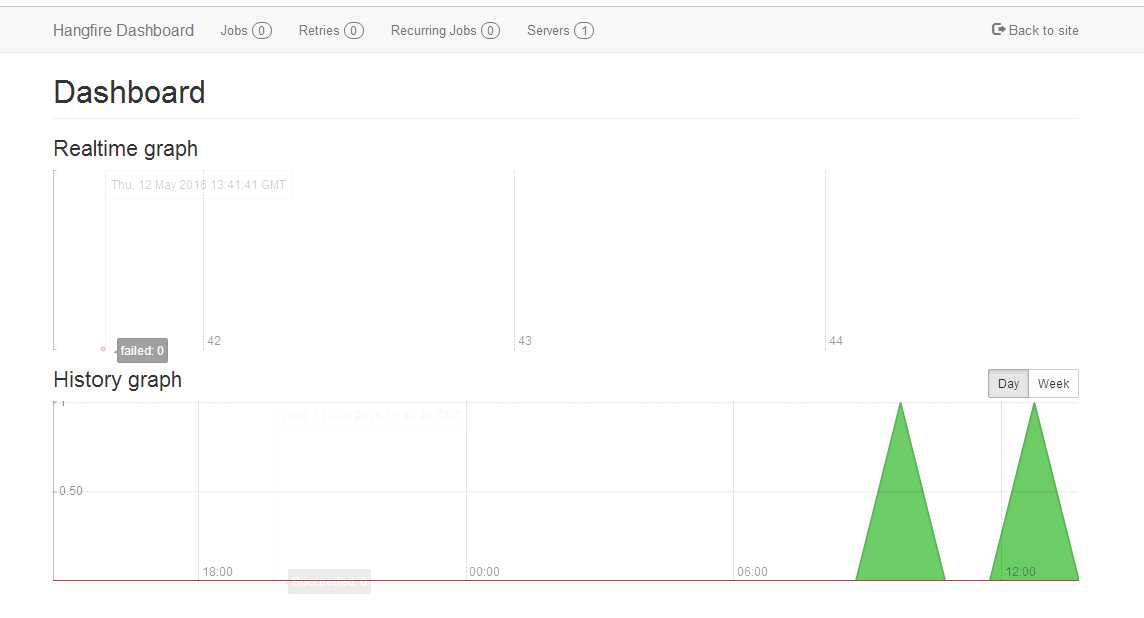Click the Jobs count badge showing 0
This screenshot has height=618, width=1144.
[x=262, y=31]
